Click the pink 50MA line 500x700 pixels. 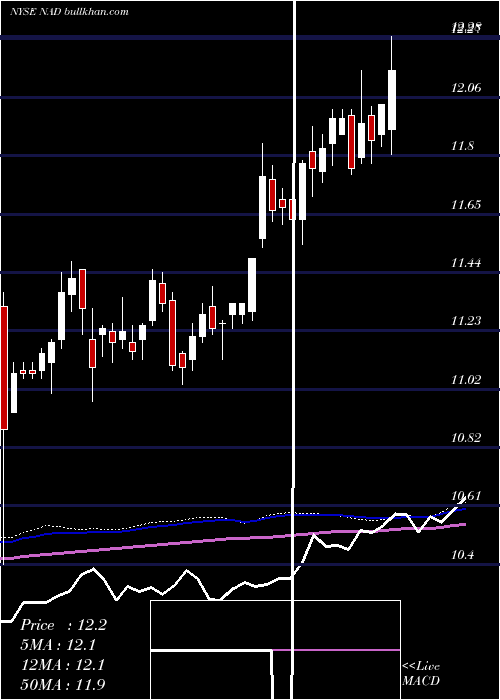pyautogui.click(x=232, y=541)
